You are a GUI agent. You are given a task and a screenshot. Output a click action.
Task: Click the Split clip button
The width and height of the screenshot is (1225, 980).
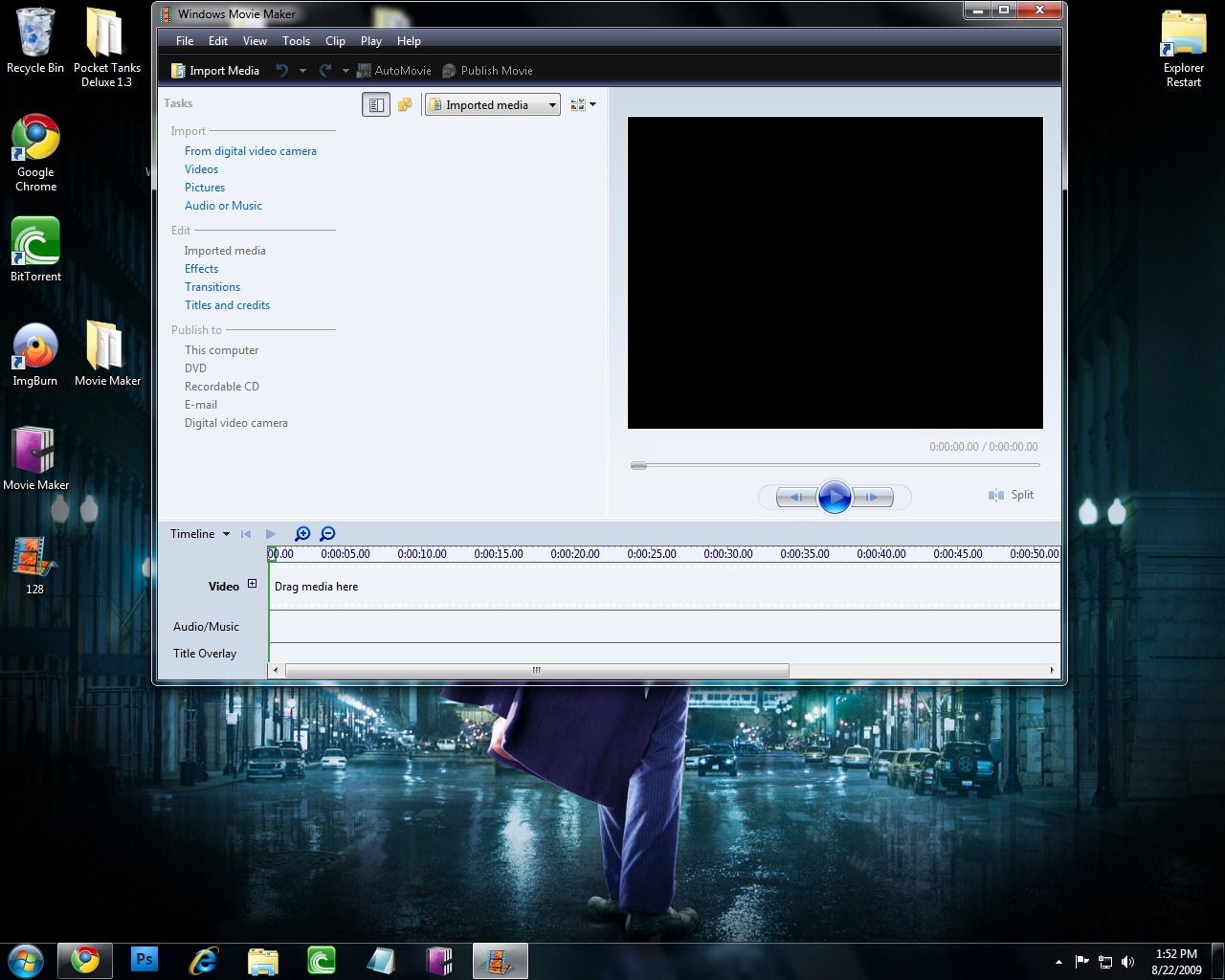[x=1012, y=495]
